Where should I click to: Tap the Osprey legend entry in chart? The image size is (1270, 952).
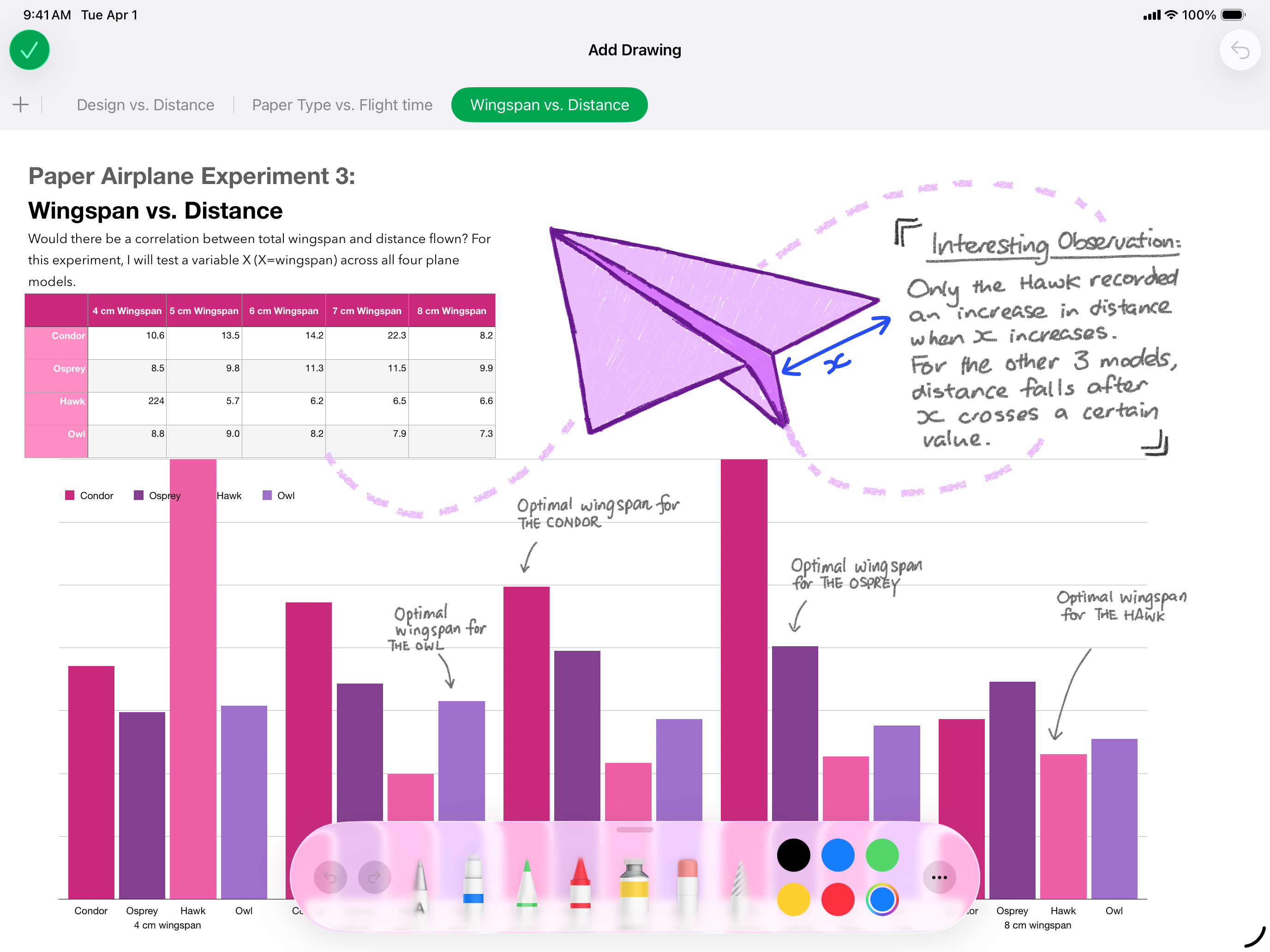(157, 495)
